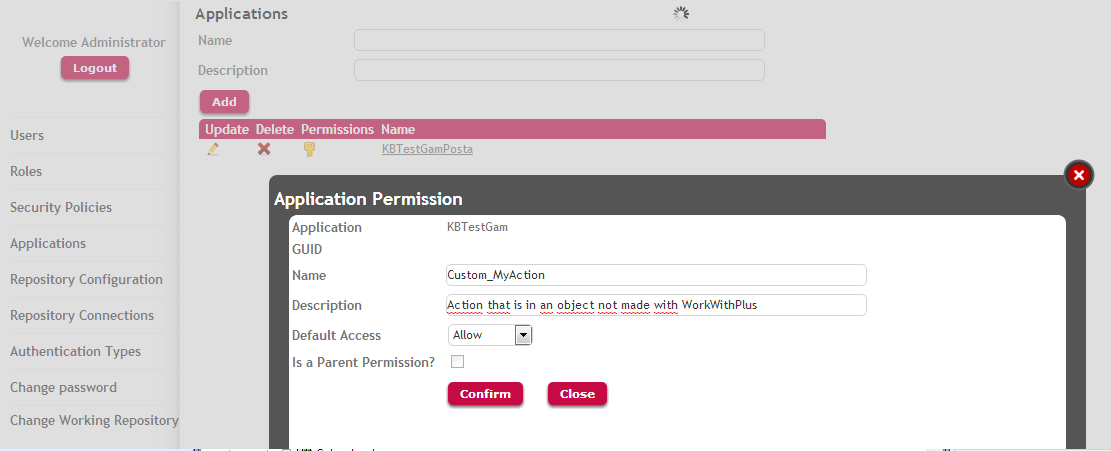Open permissions via the key icon
The width and height of the screenshot is (1111, 451).
[x=310, y=149]
